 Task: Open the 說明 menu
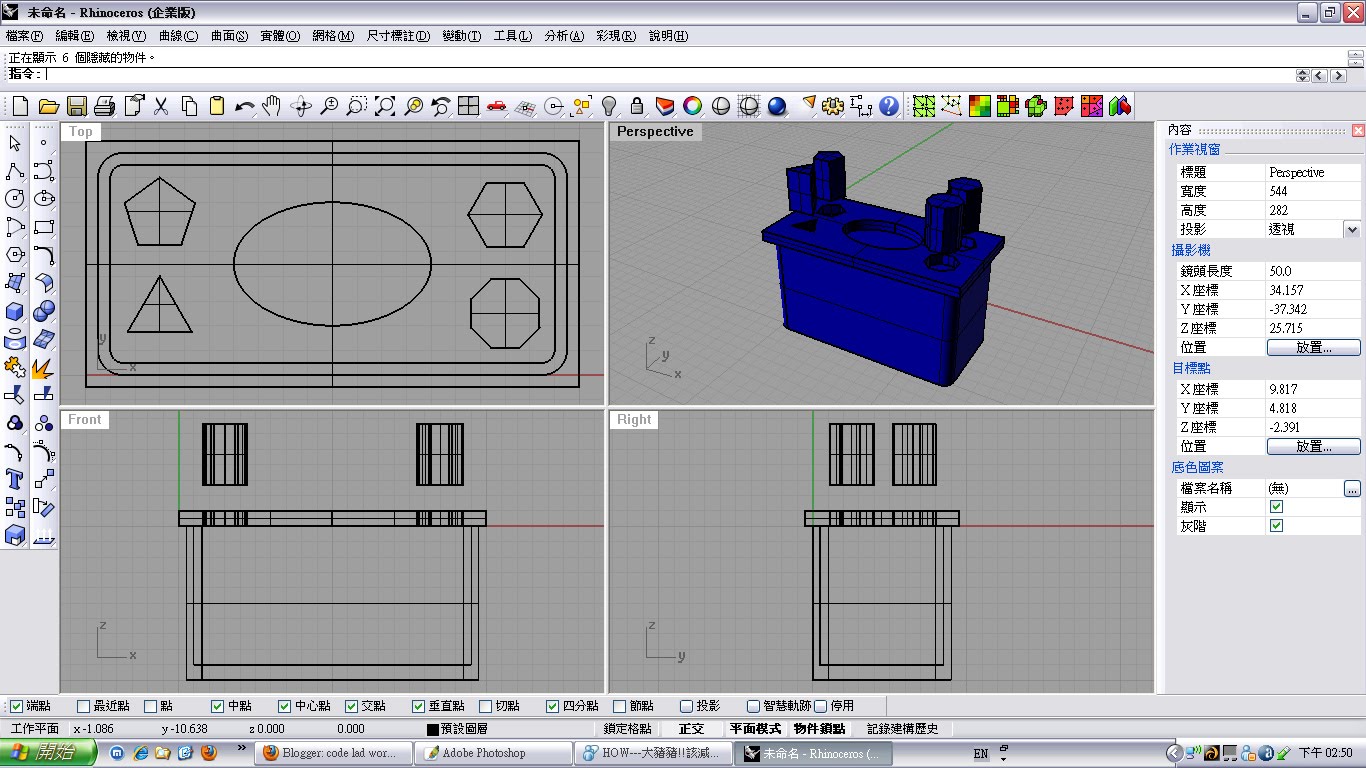point(669,36)
